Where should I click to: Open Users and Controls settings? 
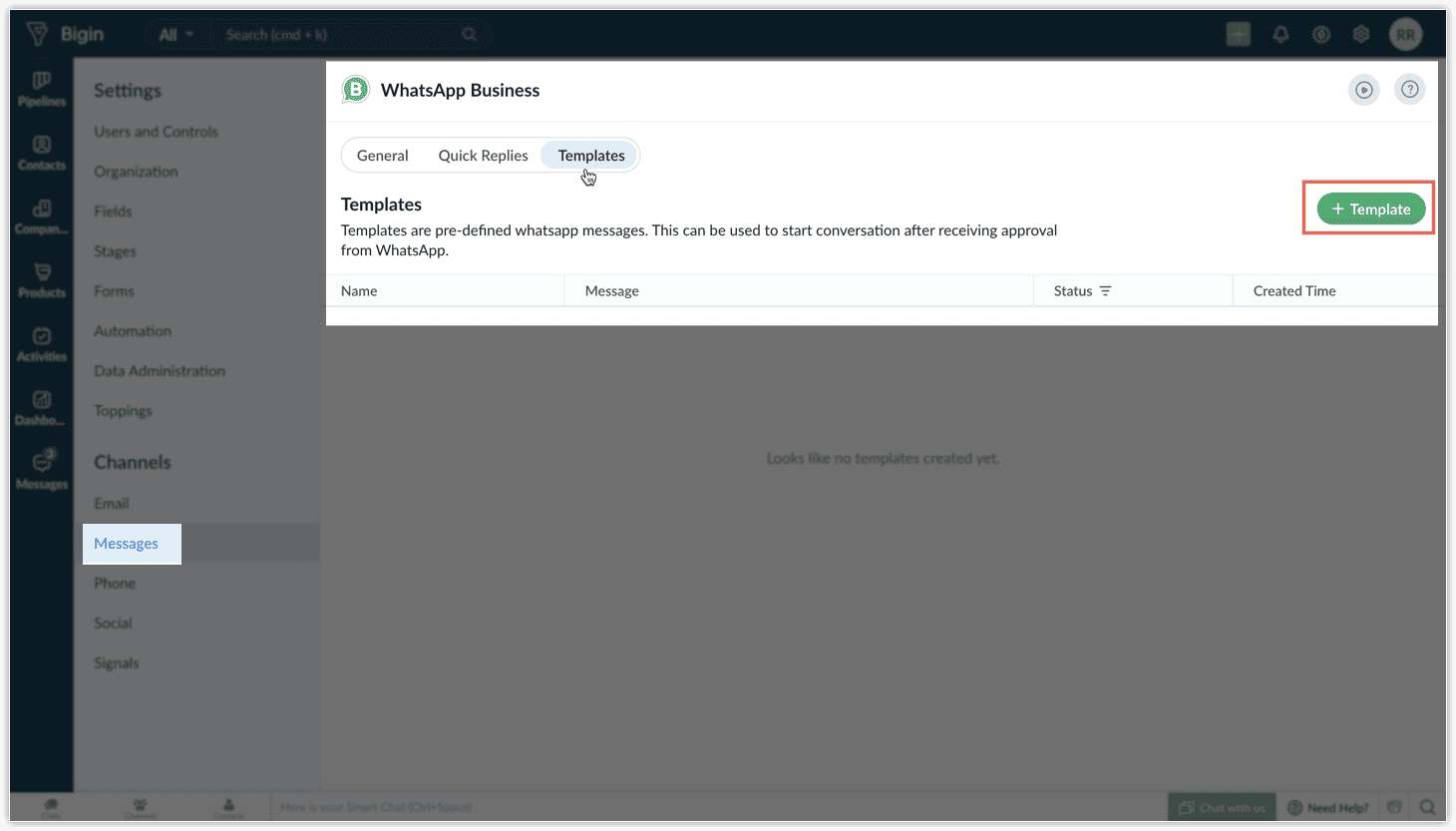pos(156,132)
